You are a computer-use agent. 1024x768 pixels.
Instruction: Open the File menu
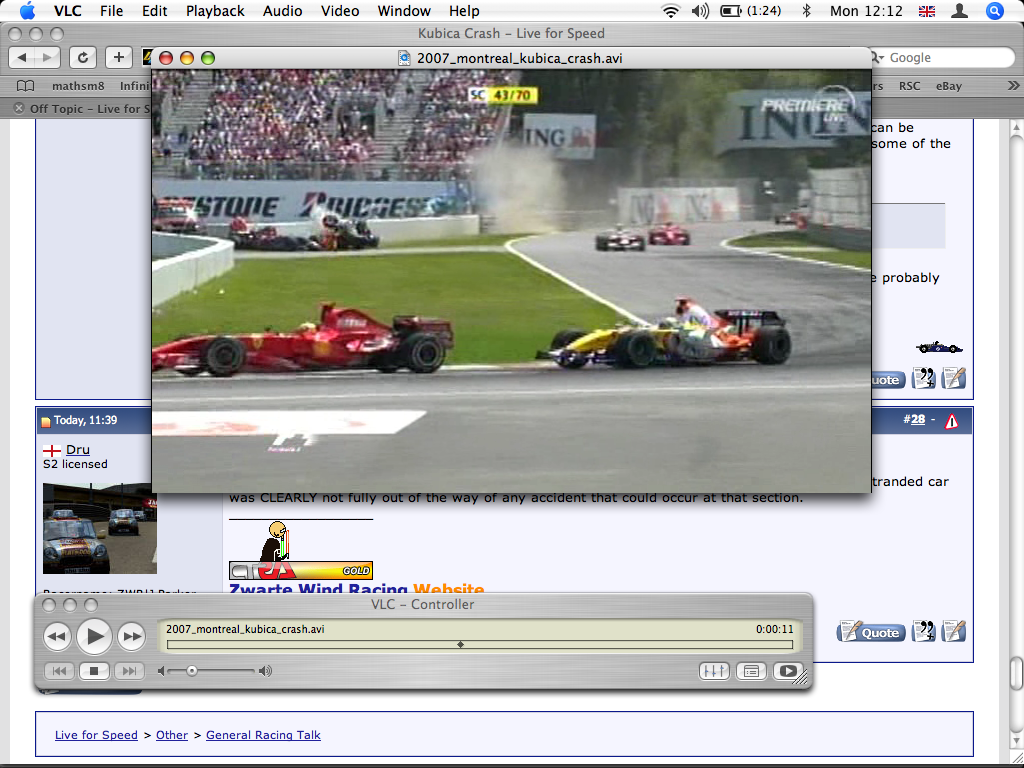pyautogui.click(x=112, y=11)
